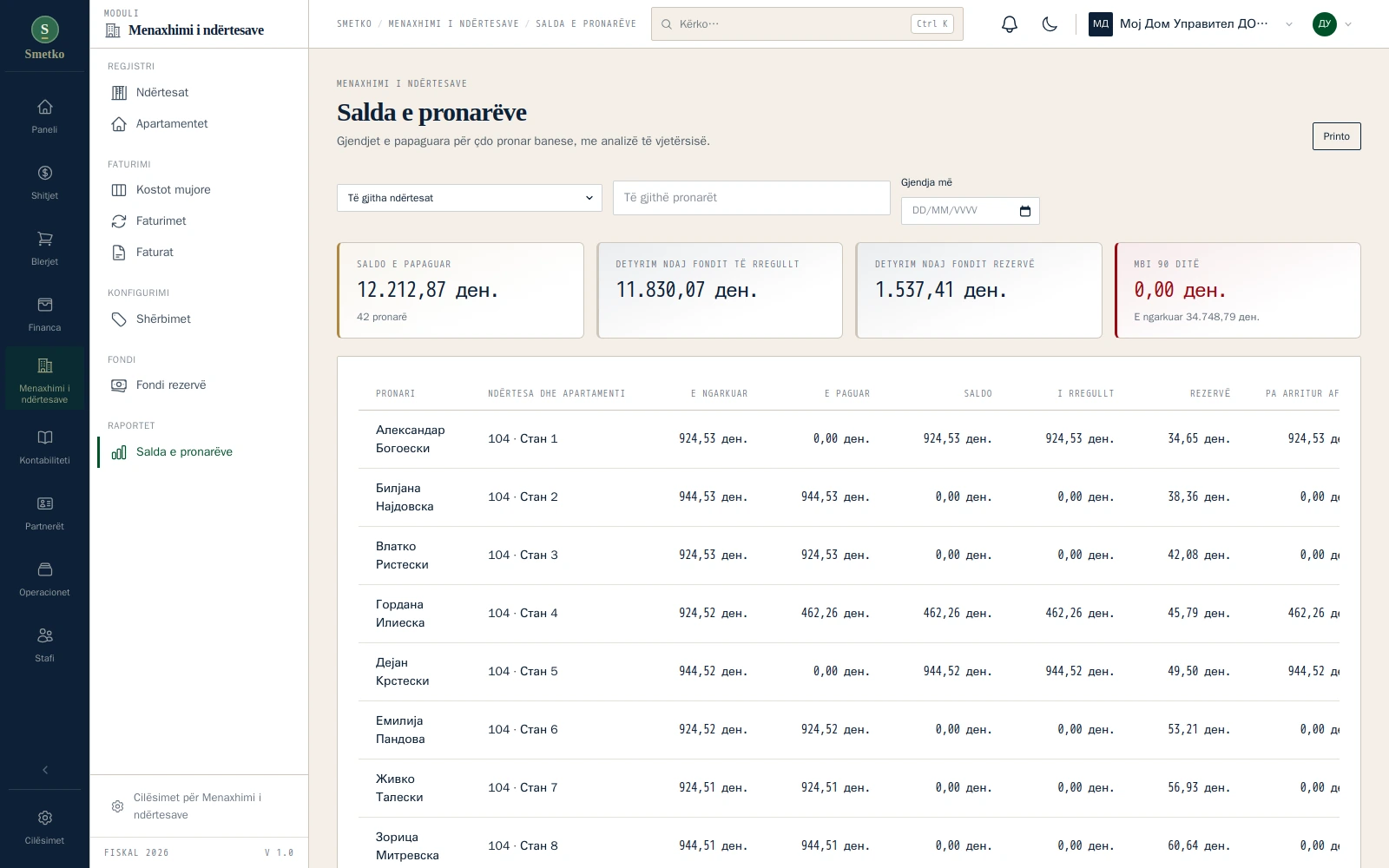The image size is (1389, 868).
Task: Click the MENAXHIMI I NDËRTESAVE breadcrumb
Action: pos(453,24)
